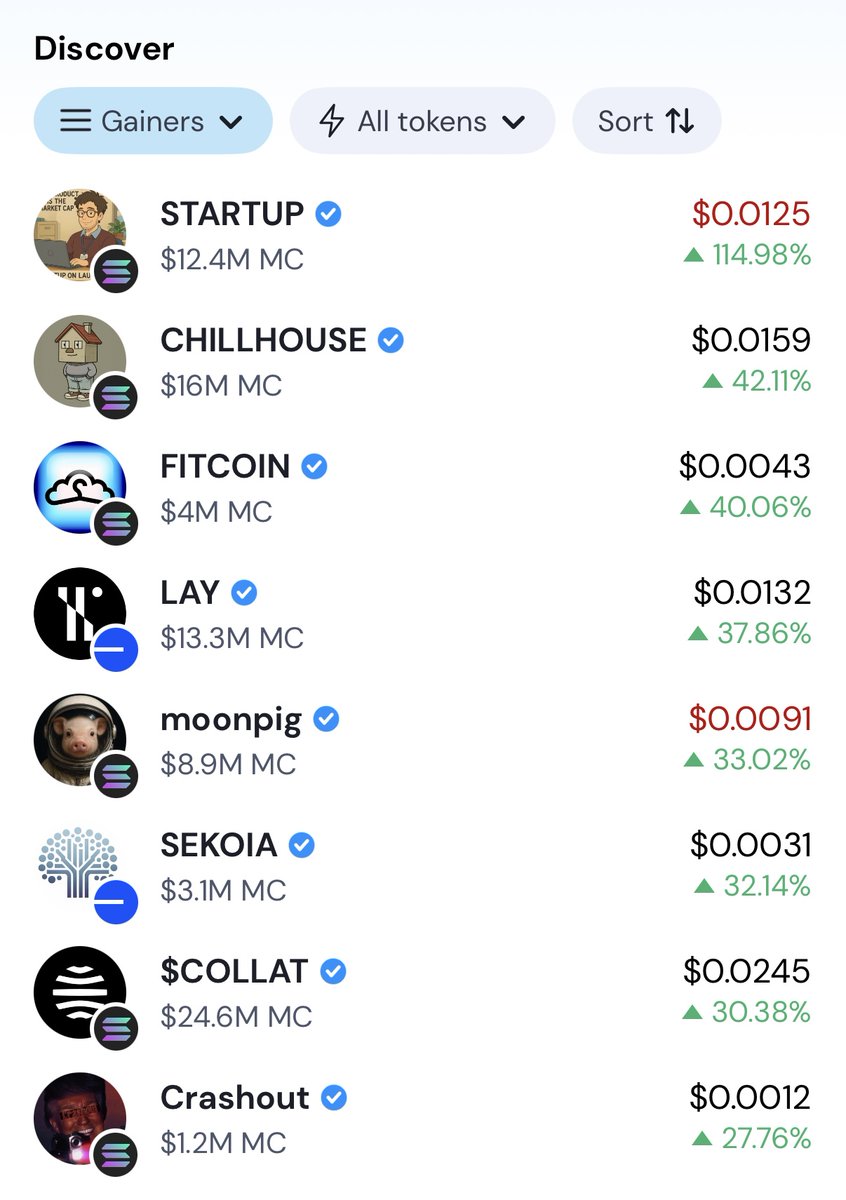This screenshot has width=846, height=1200.
Task: Open the STARTUP token avatar icon
Action: click(x=80, y=234)
